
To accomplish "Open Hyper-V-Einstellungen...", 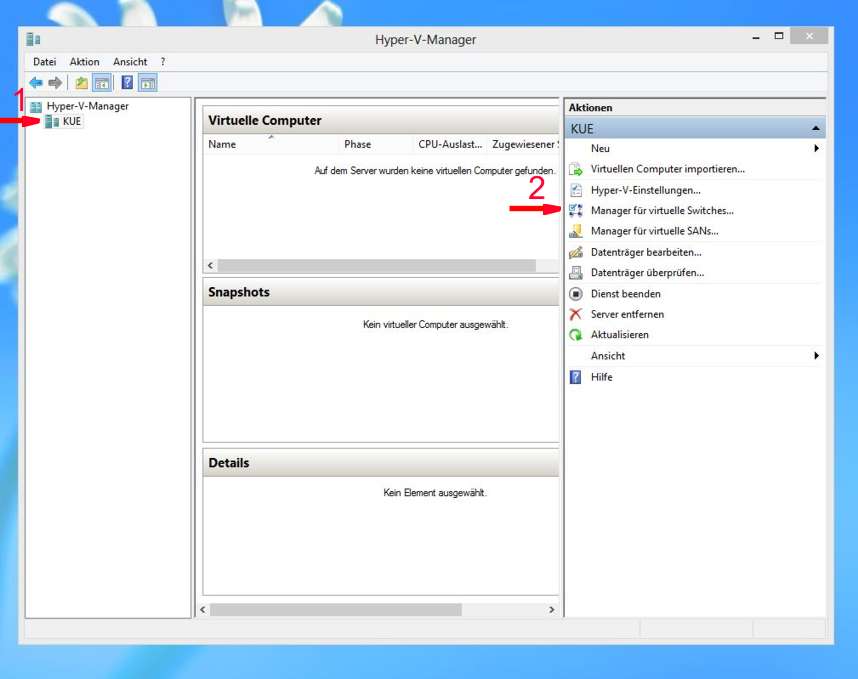I will coord(646,190).
